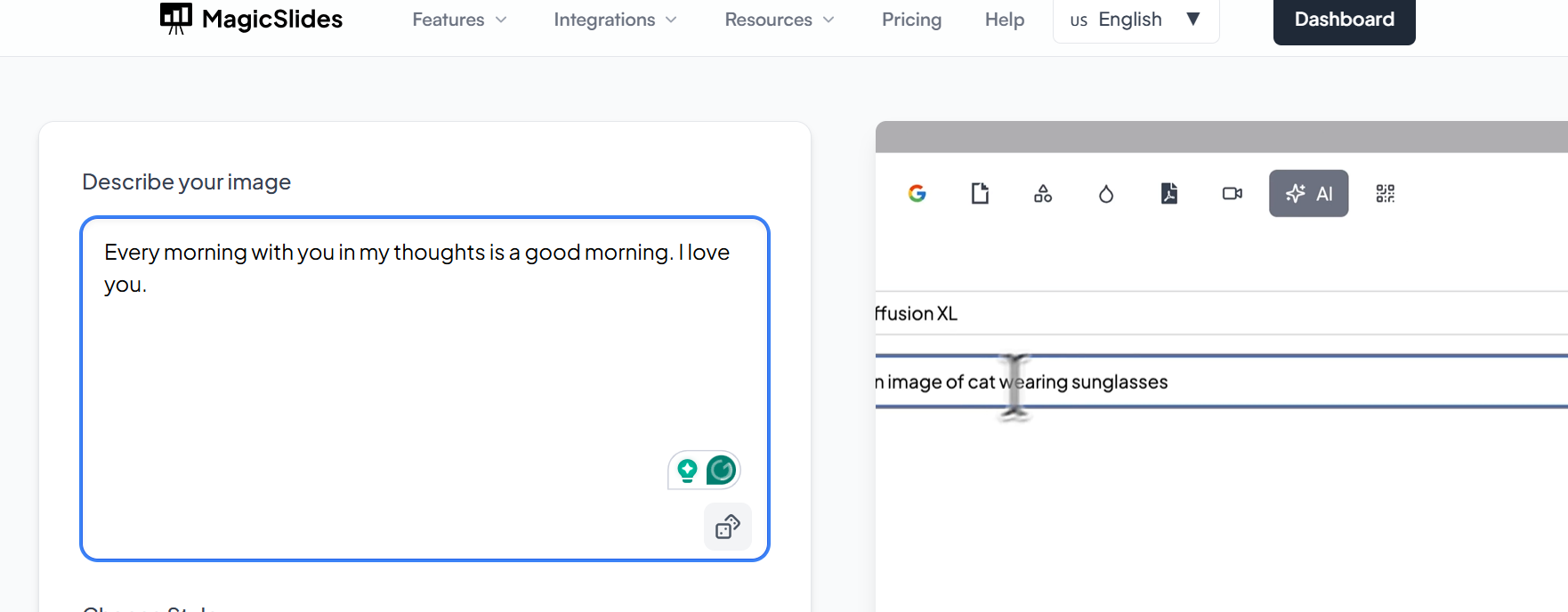The image size is (1568, 612).
Task: Click the Dashboard button
Action: [x=1344, y=20]
